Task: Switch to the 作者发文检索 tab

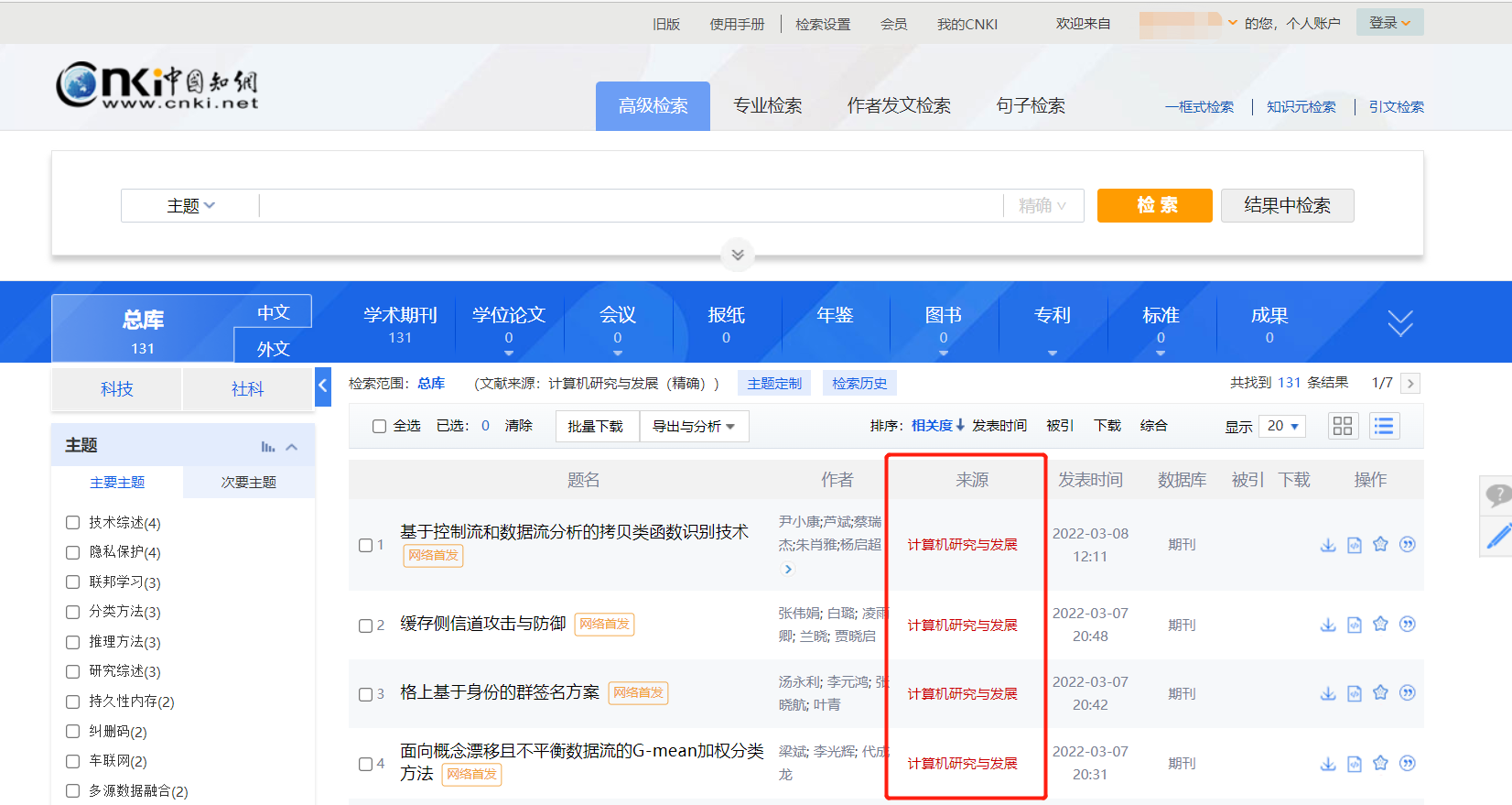Action: [x=899, y=106]
